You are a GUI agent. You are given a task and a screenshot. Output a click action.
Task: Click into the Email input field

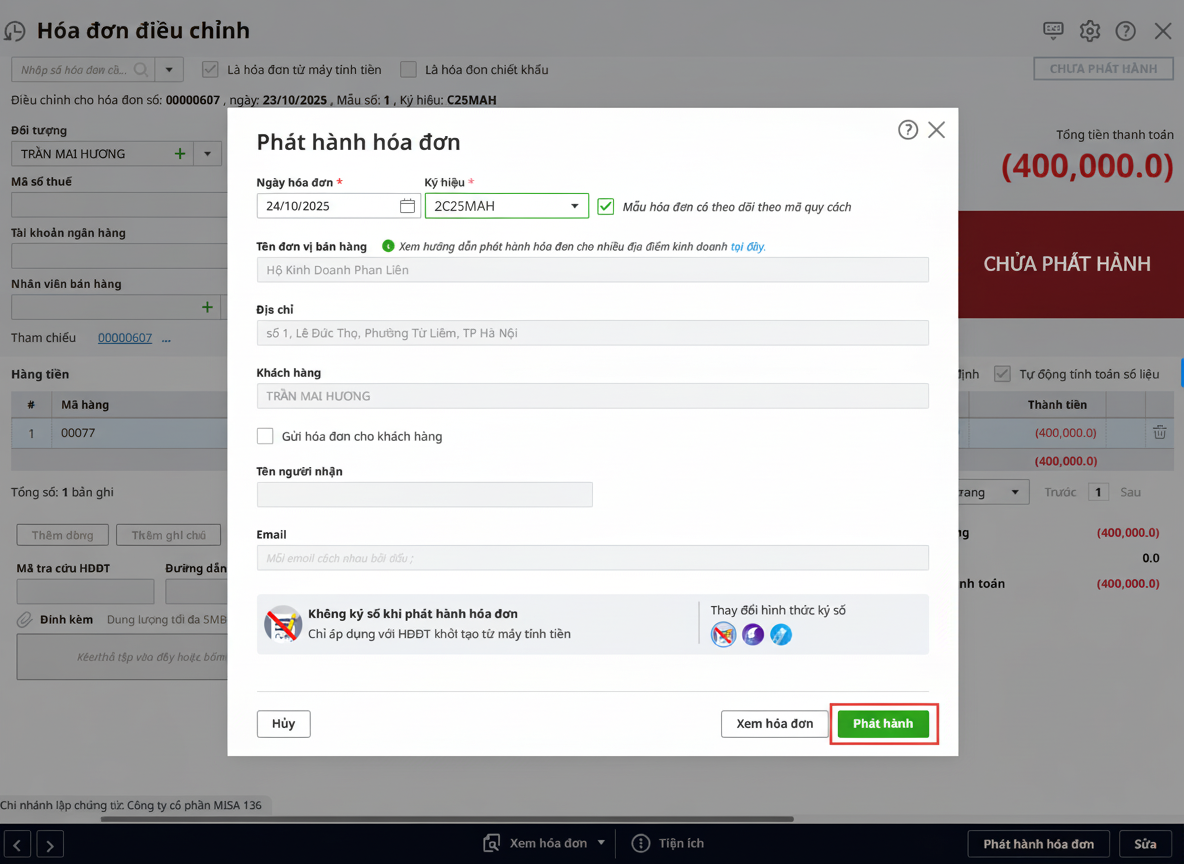coord(592,558)
